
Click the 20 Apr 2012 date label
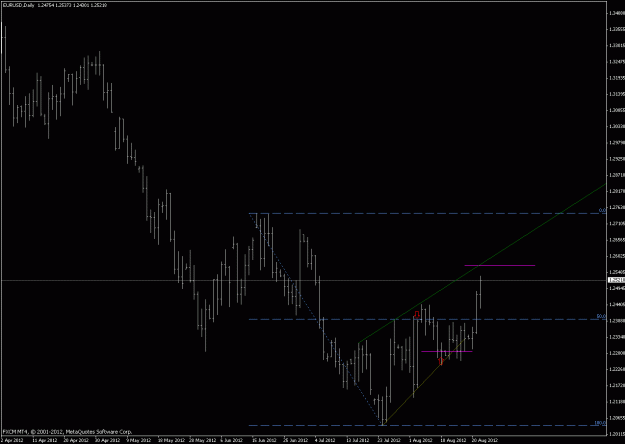pyautogui.click(x=76, y=440)
